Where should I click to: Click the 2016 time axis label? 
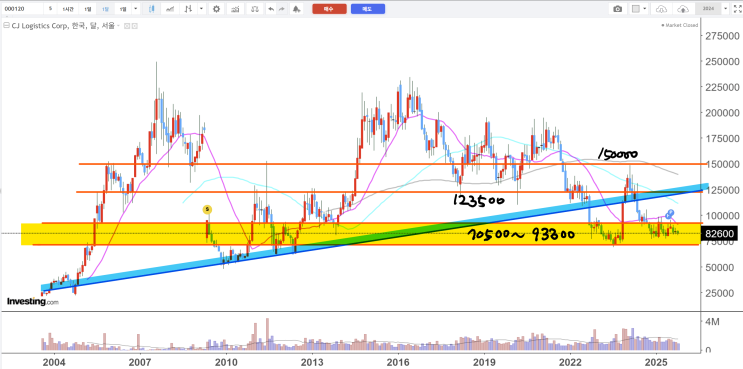(x=398, y=361)
